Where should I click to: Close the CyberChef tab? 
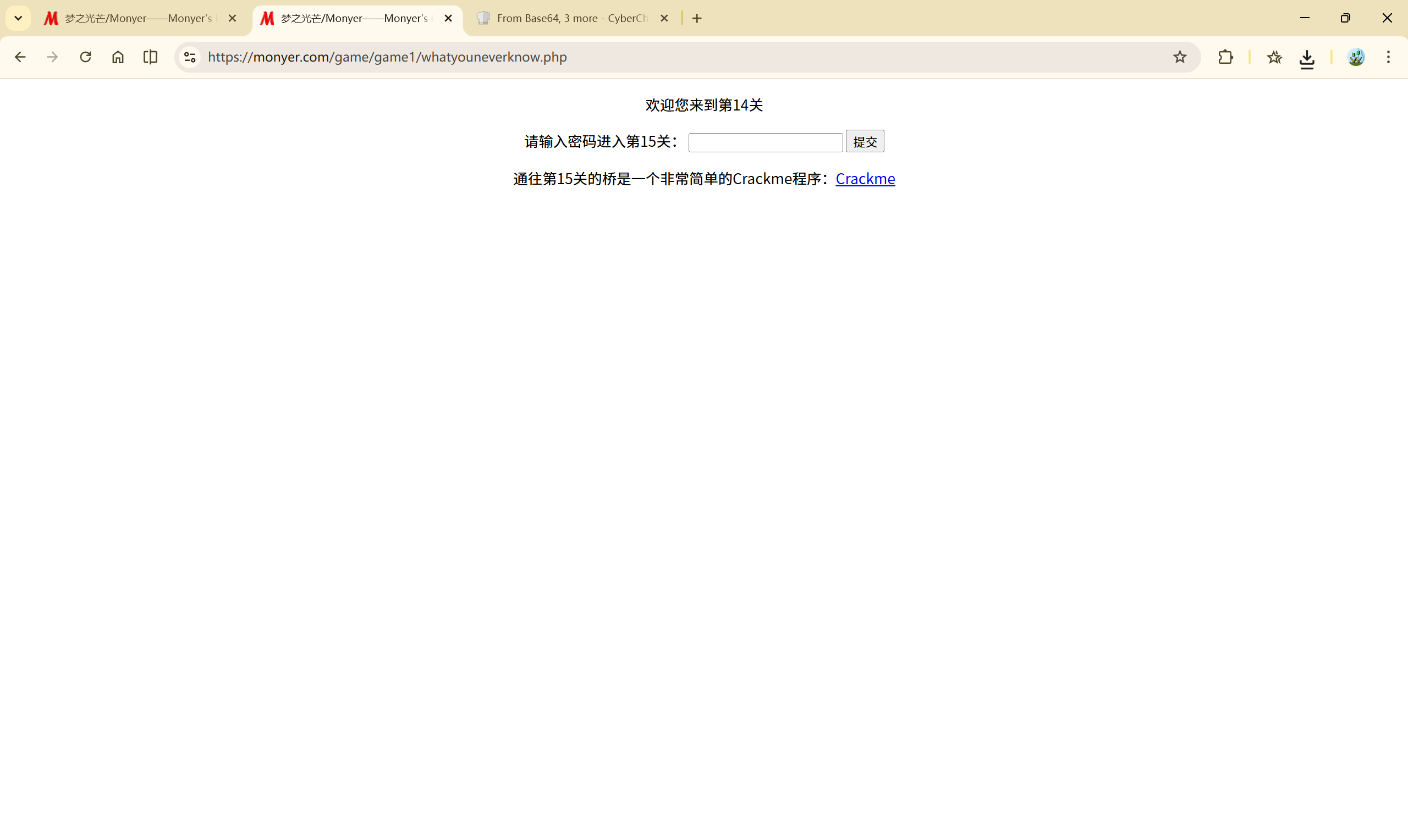[664, 19]
